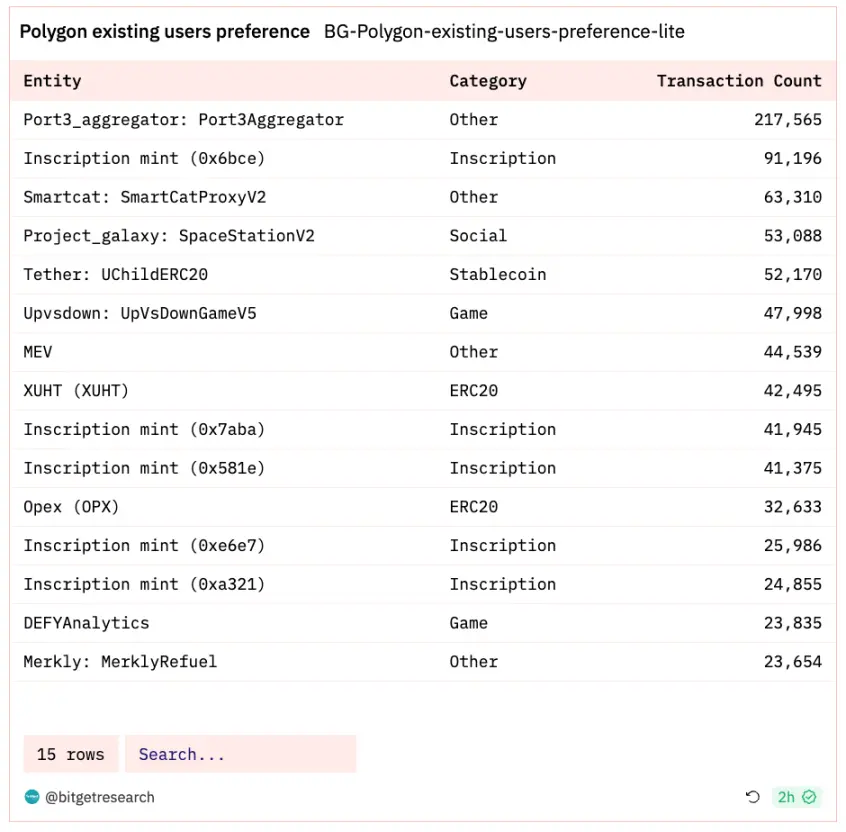This screenshot has width=846, height=832.
Task: Click the bitgetresearch avatar icon
Action: tap(32, 797)
